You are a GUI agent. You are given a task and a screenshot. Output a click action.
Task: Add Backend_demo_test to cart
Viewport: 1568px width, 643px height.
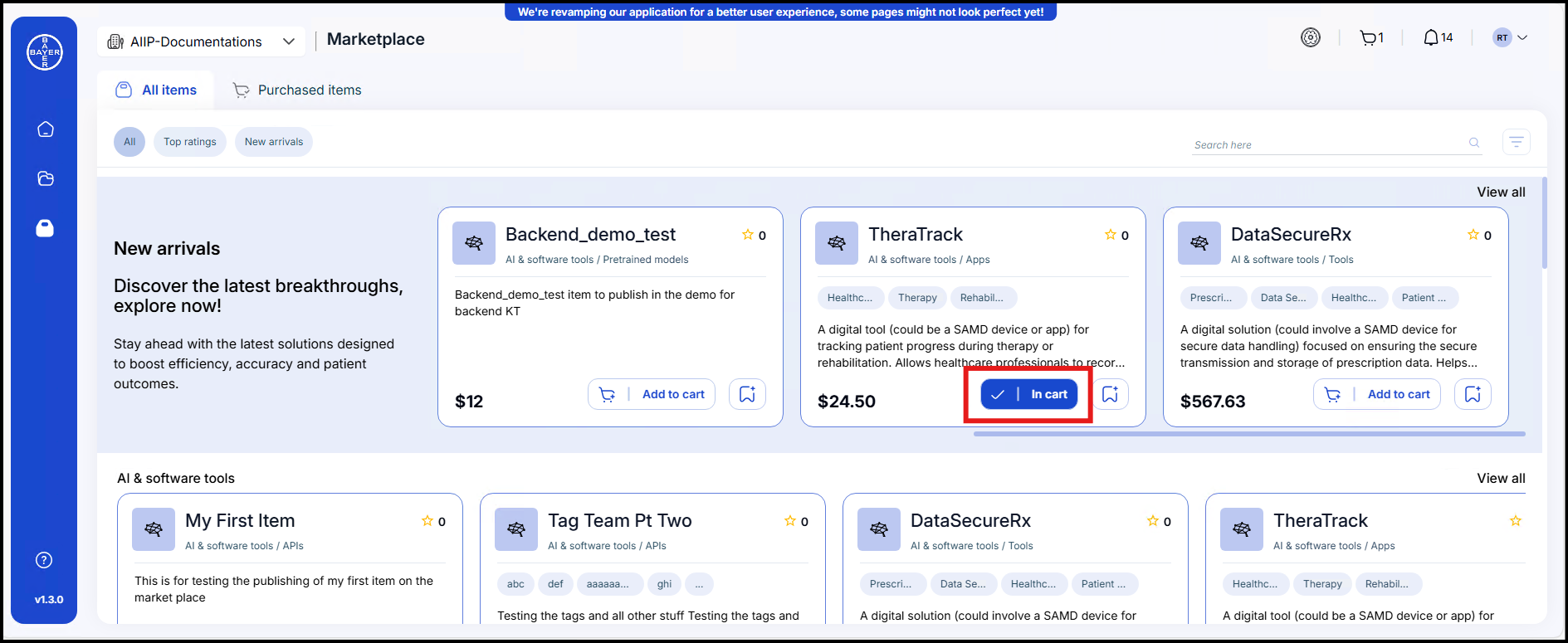[652, 394]
